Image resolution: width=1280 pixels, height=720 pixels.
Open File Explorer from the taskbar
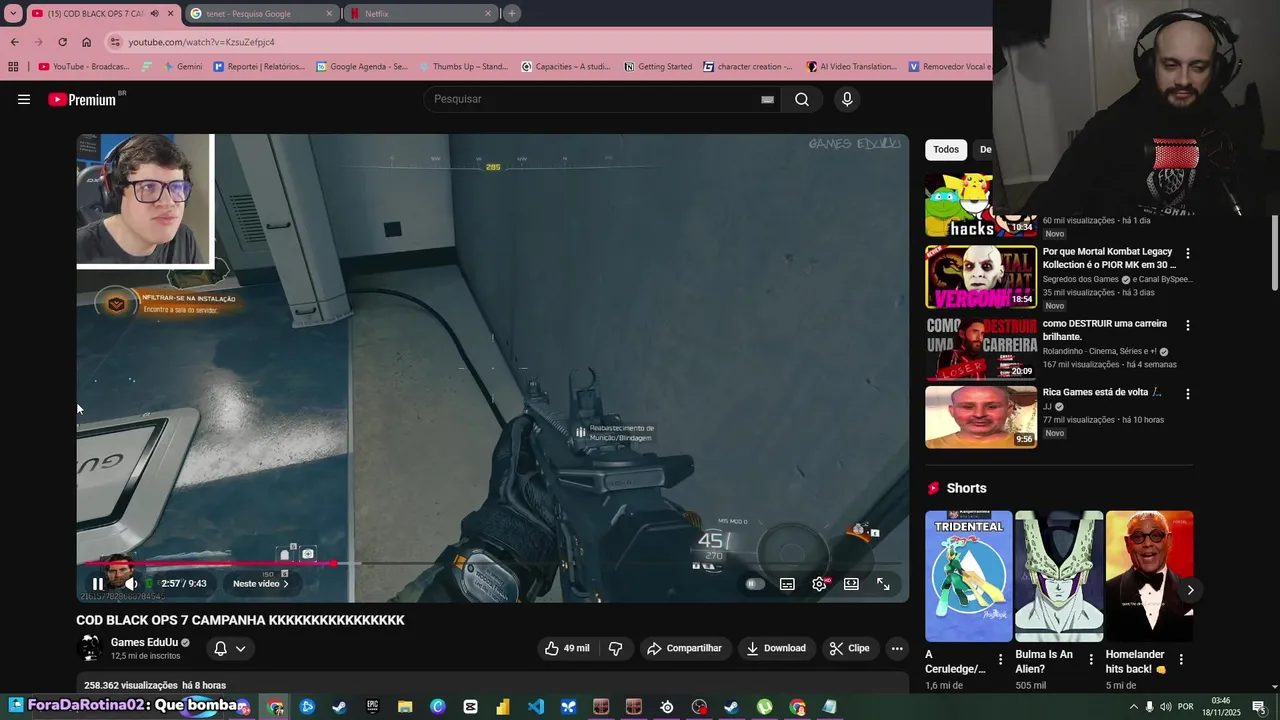tap(405, 707)
